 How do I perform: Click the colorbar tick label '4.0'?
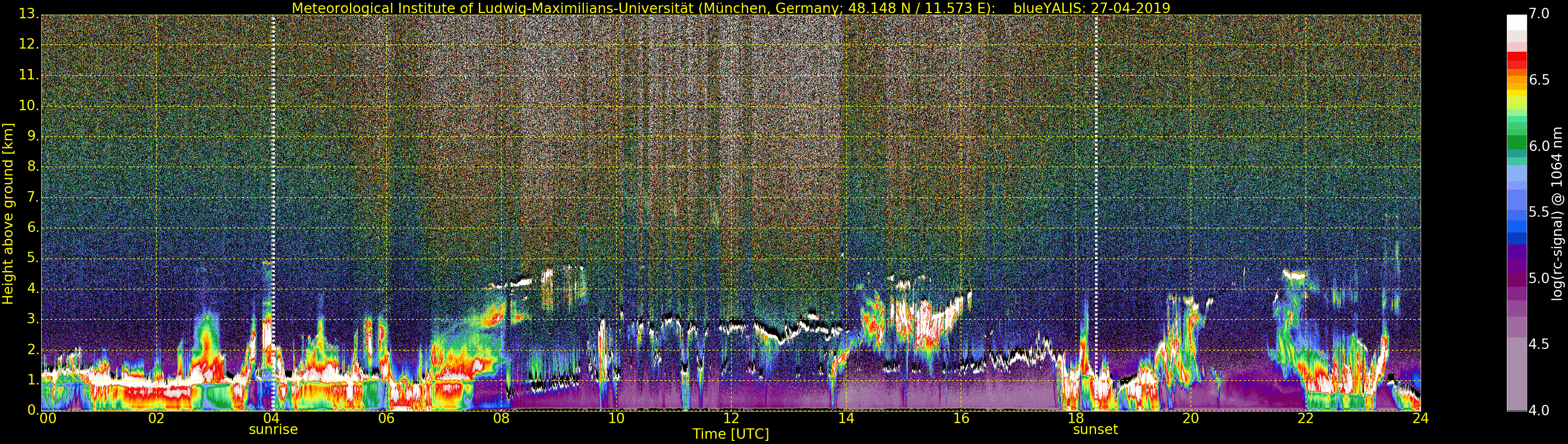[x=1539, y=411]
